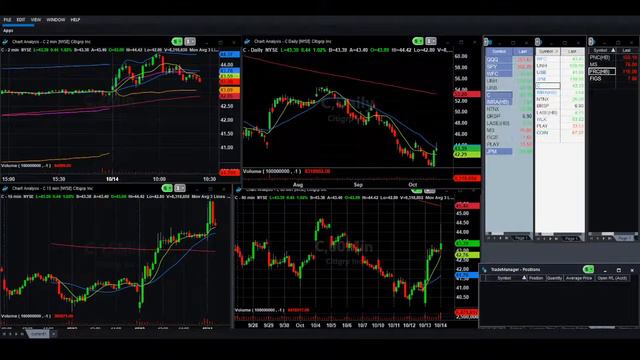Select FIGS row in dark watchlist
The height and width of the screenshot is (360, 640).
point(613,78)
